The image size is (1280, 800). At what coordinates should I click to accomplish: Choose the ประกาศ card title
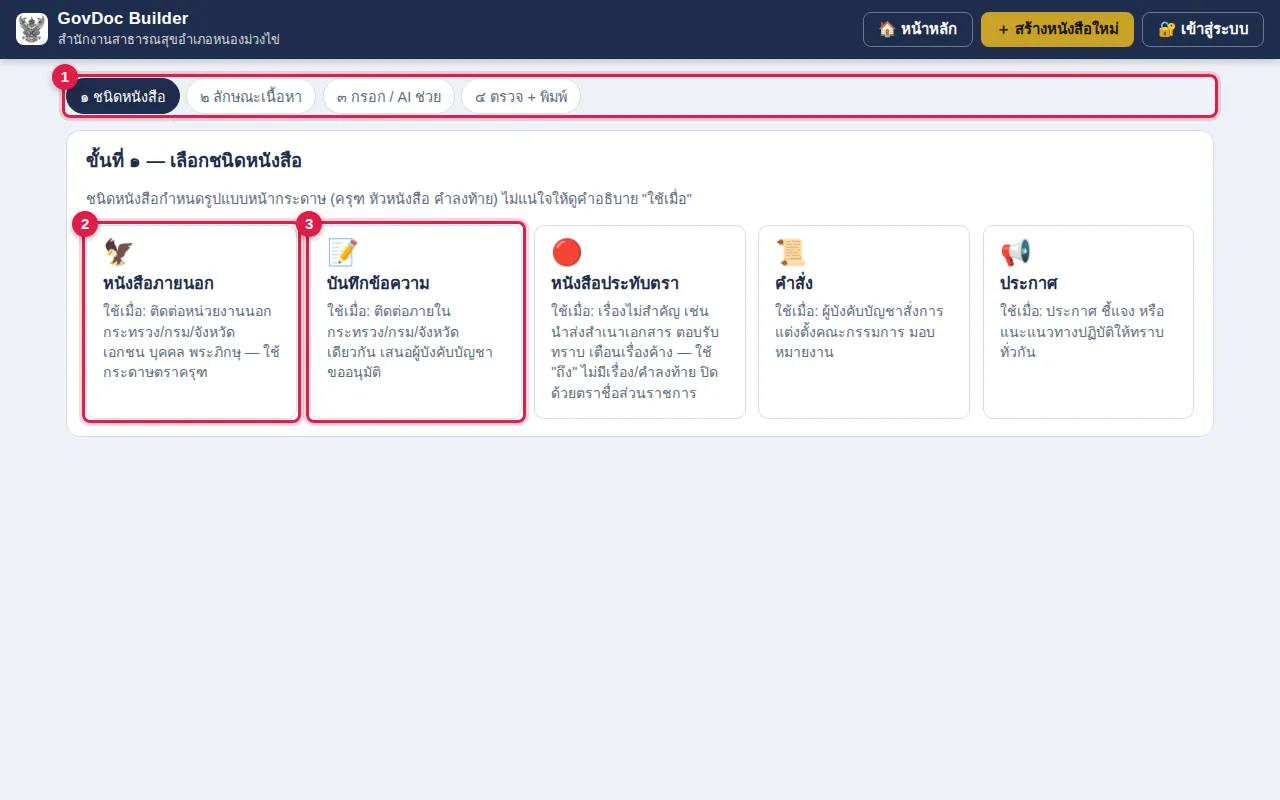tap(1029, 283)
